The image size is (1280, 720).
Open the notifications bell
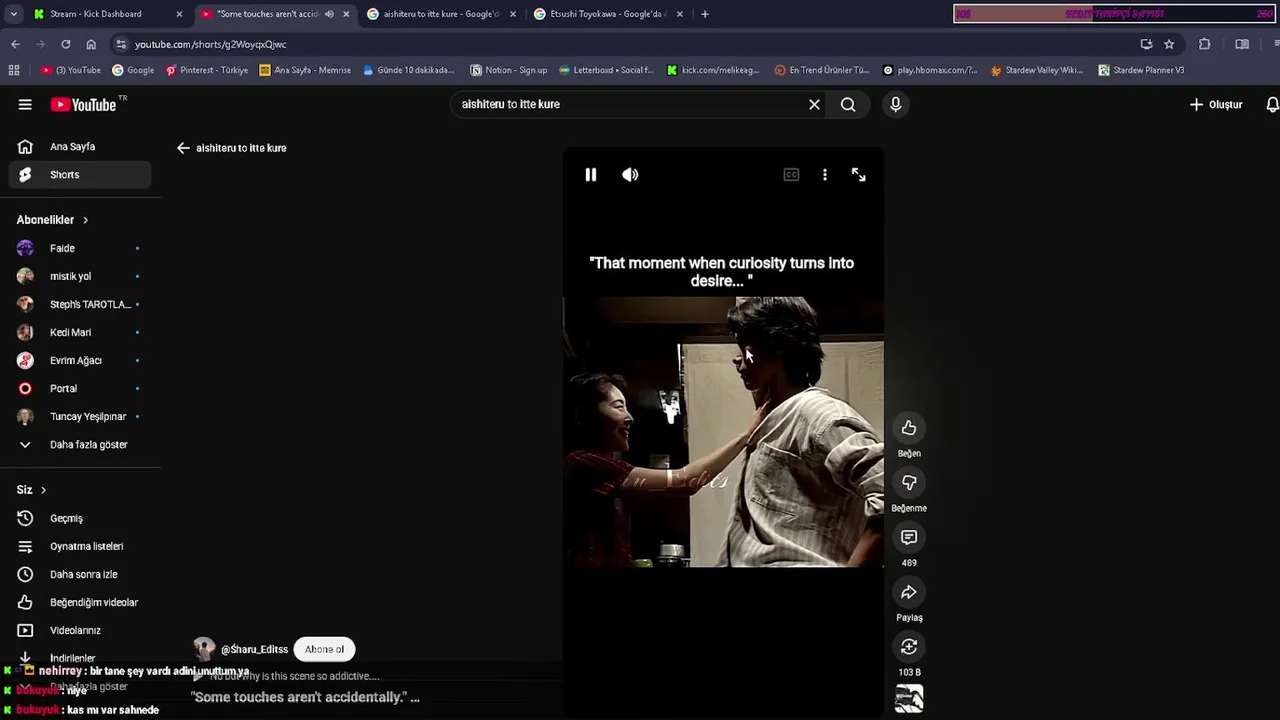[1272, 104]
